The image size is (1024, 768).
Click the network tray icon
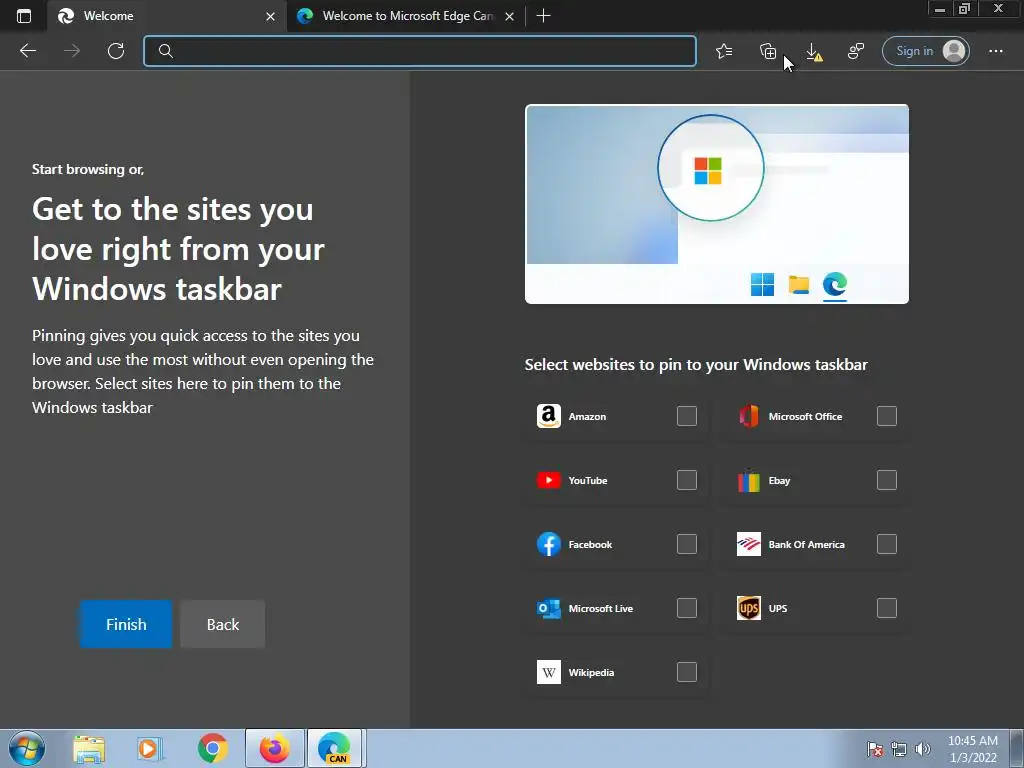click(899, 749)
